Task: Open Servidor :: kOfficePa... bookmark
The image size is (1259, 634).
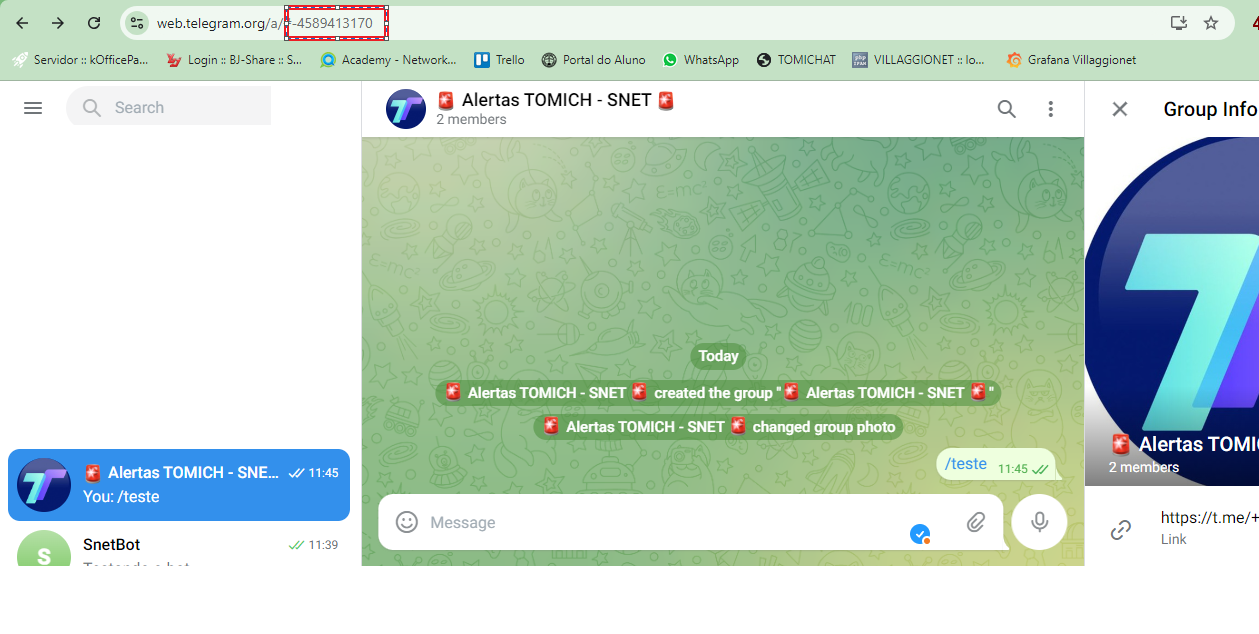Action: pyautogui.click(x=80, y=60)
